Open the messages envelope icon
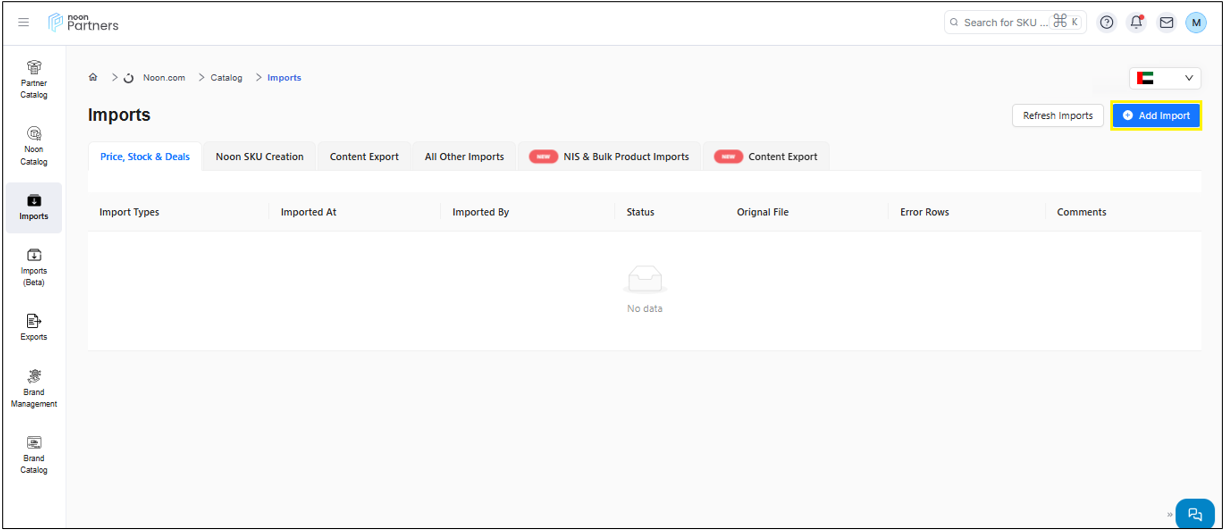 coord(1166,22)
